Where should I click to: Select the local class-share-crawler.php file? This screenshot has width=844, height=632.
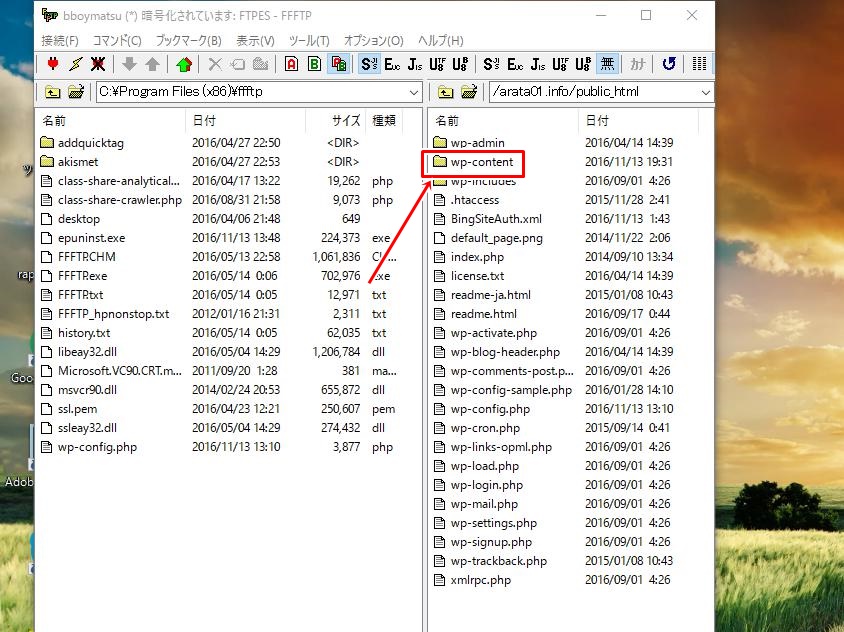(x=111, y=200)
